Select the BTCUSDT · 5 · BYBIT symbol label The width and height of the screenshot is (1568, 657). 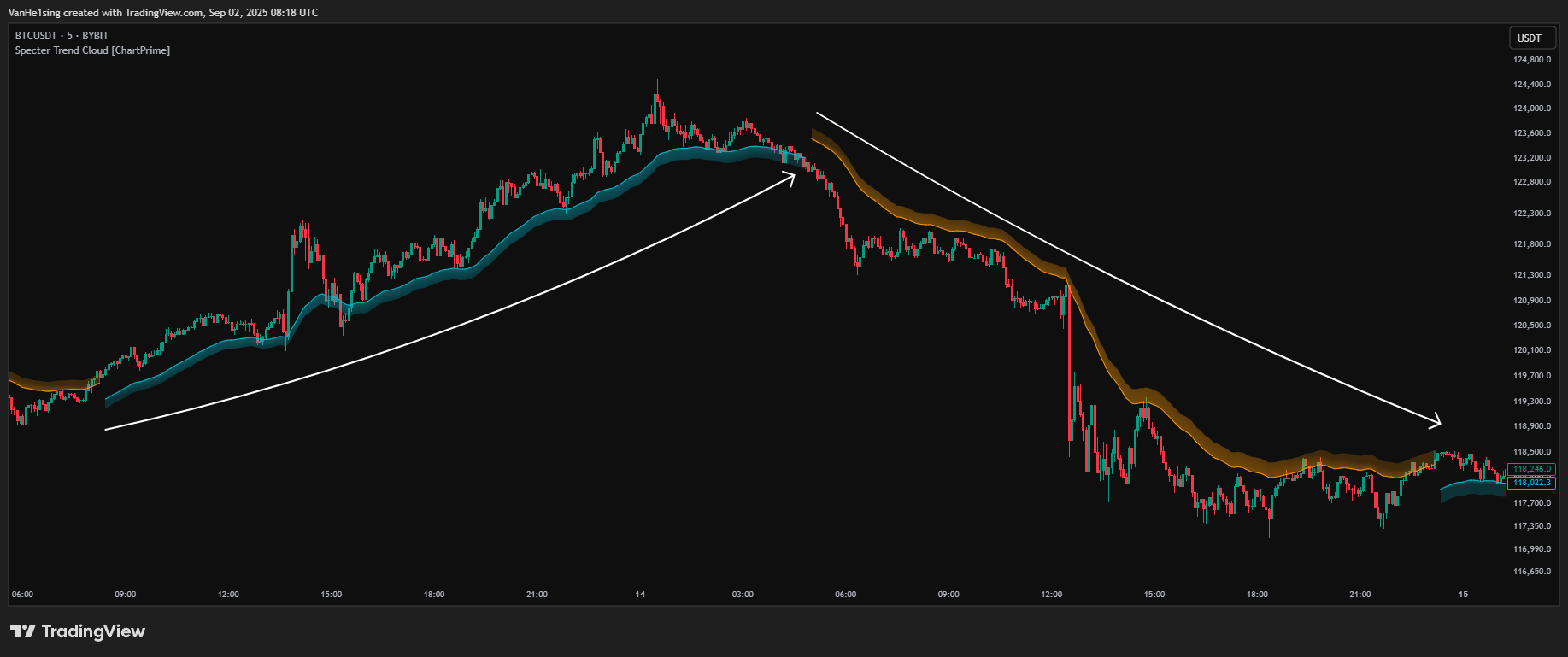click(62, 36)
